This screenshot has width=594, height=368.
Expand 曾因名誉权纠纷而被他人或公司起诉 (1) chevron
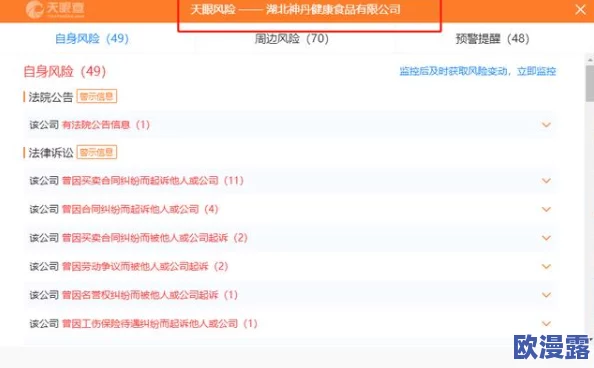[x=546, y=295]
